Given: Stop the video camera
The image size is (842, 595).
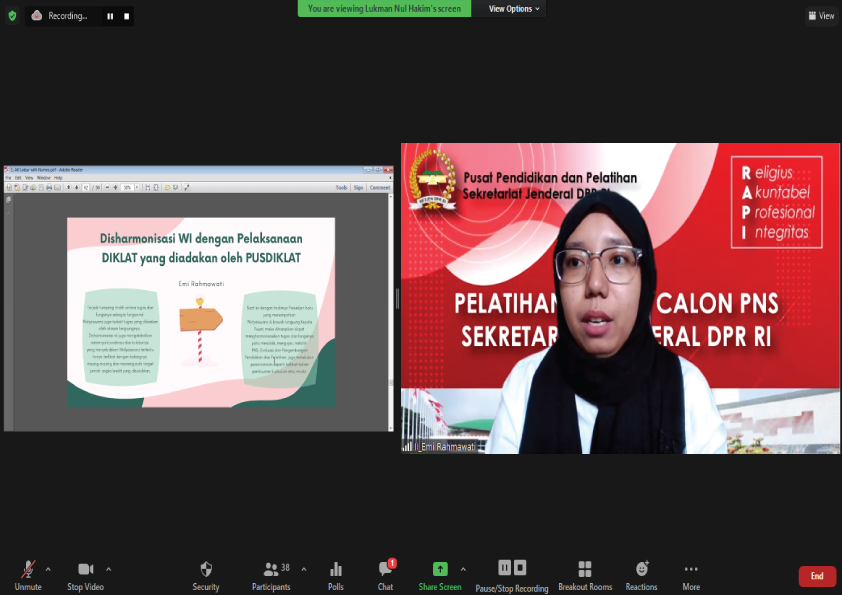Looking at the screenshot, I should tap(85, 576).
